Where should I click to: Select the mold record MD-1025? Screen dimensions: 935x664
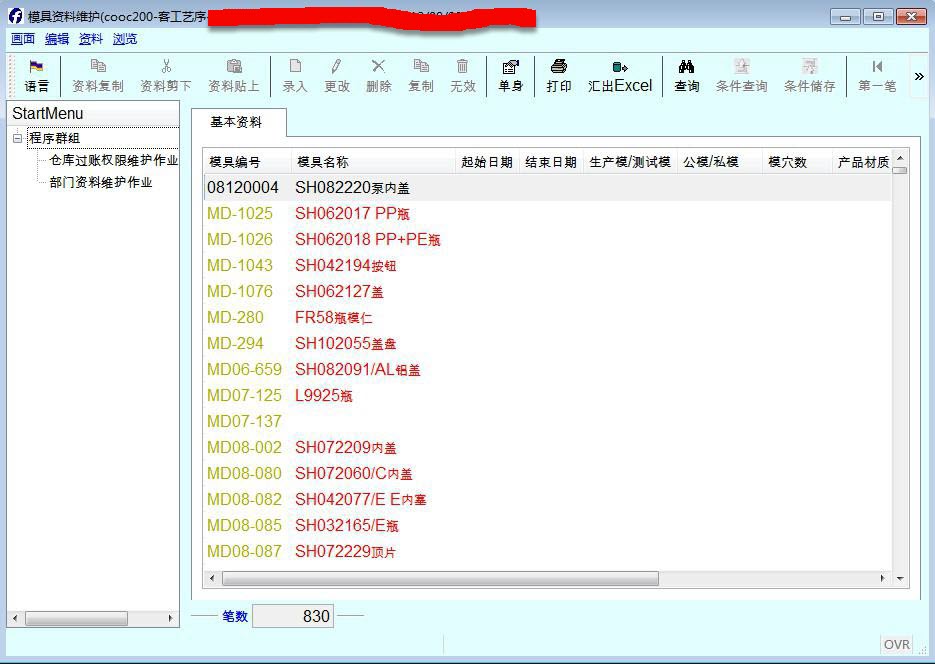(x=240, y=213)
